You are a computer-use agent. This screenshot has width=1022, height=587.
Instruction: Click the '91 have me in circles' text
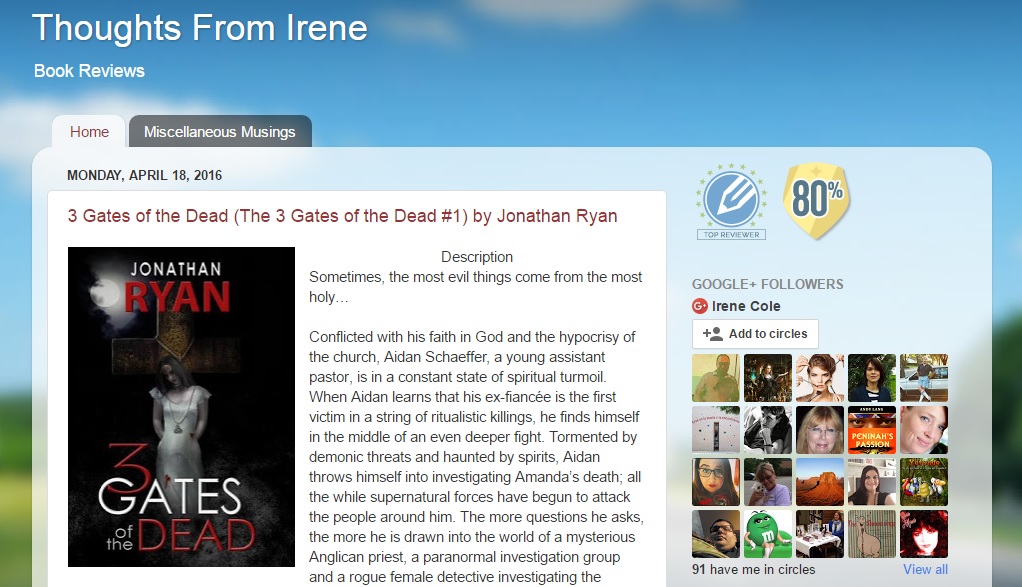point(753,569)
